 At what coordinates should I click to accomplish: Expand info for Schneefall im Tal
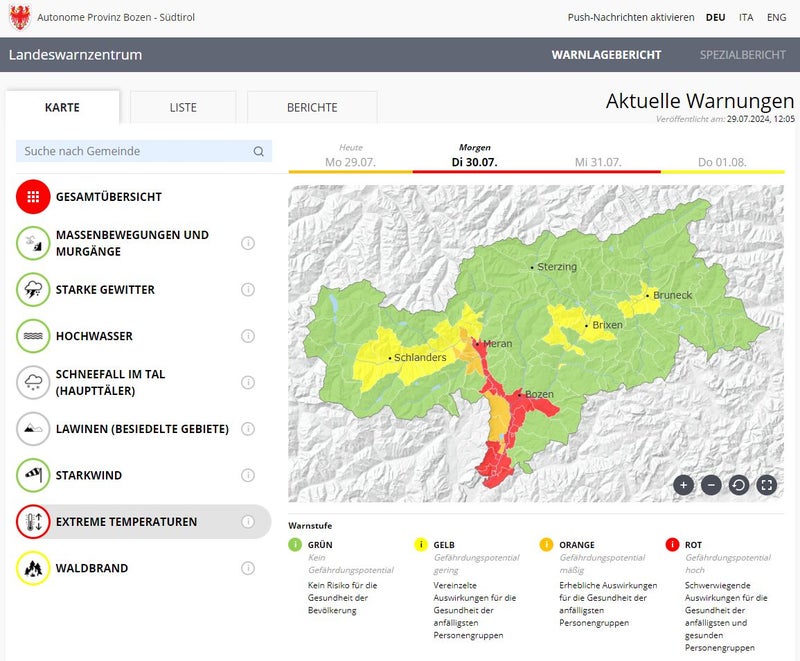coord(248,382)
